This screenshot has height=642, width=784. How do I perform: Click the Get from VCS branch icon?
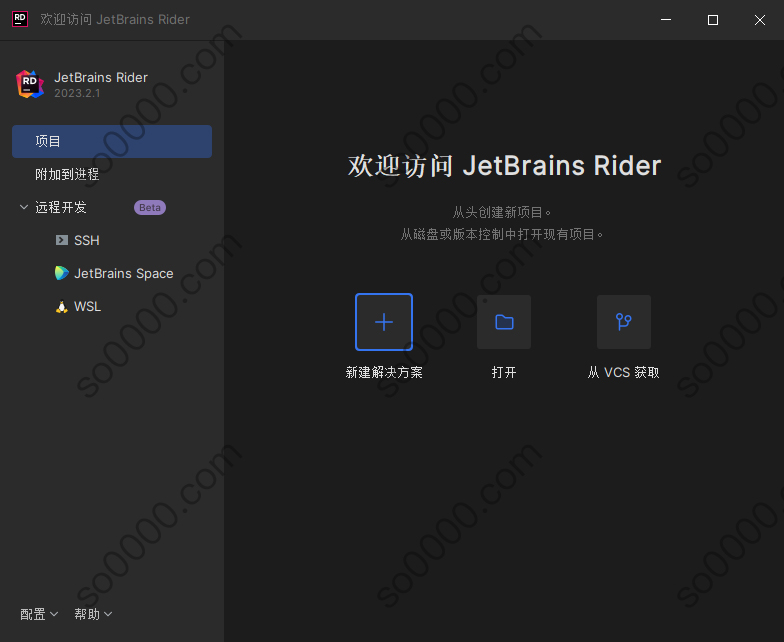point(624,322)
